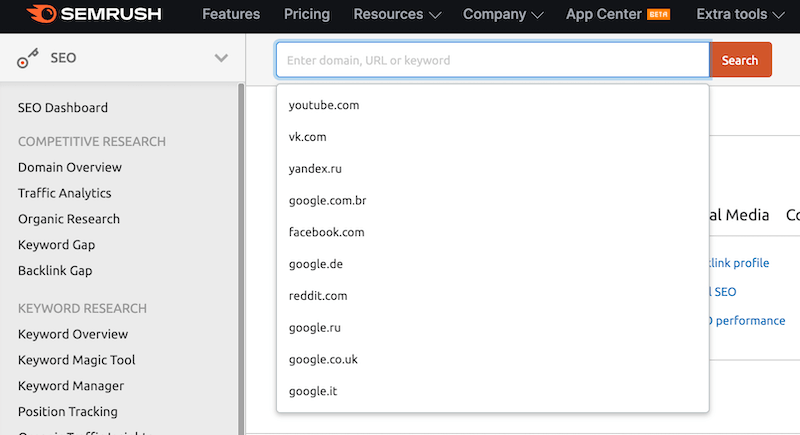
Task: Click the BETA badge beside App Center
Action: tap(658, 14)
